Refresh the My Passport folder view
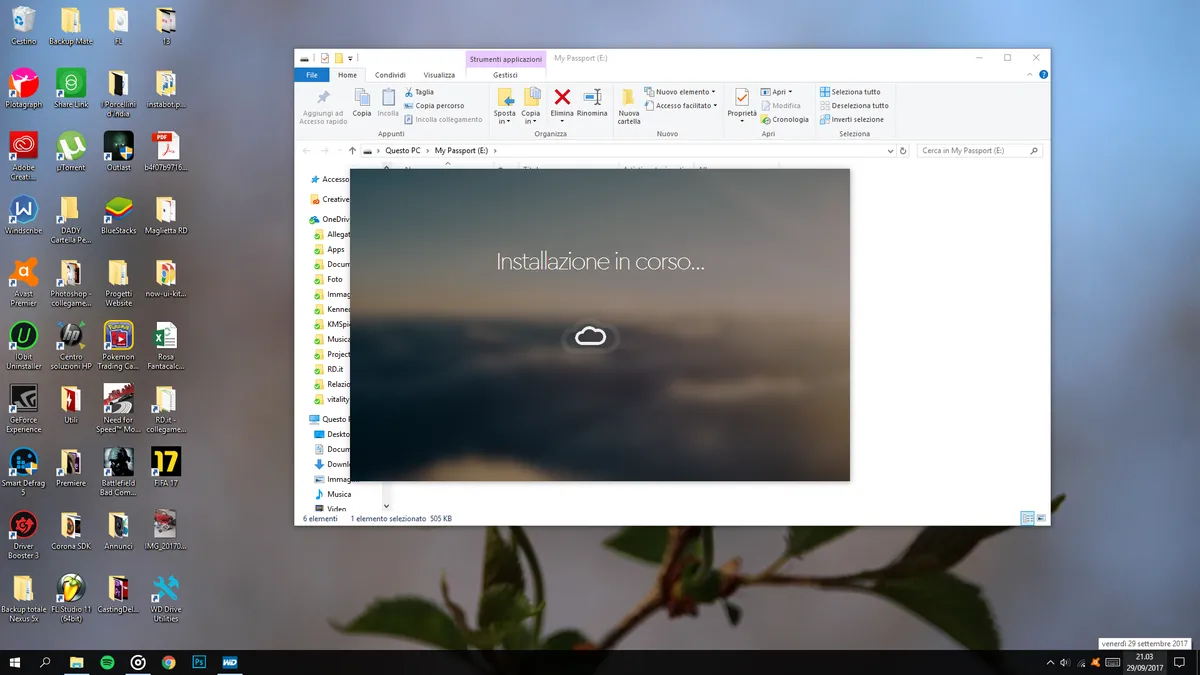Image resolution: width=1200 pixels, height=675 pixels. (903, 151)
